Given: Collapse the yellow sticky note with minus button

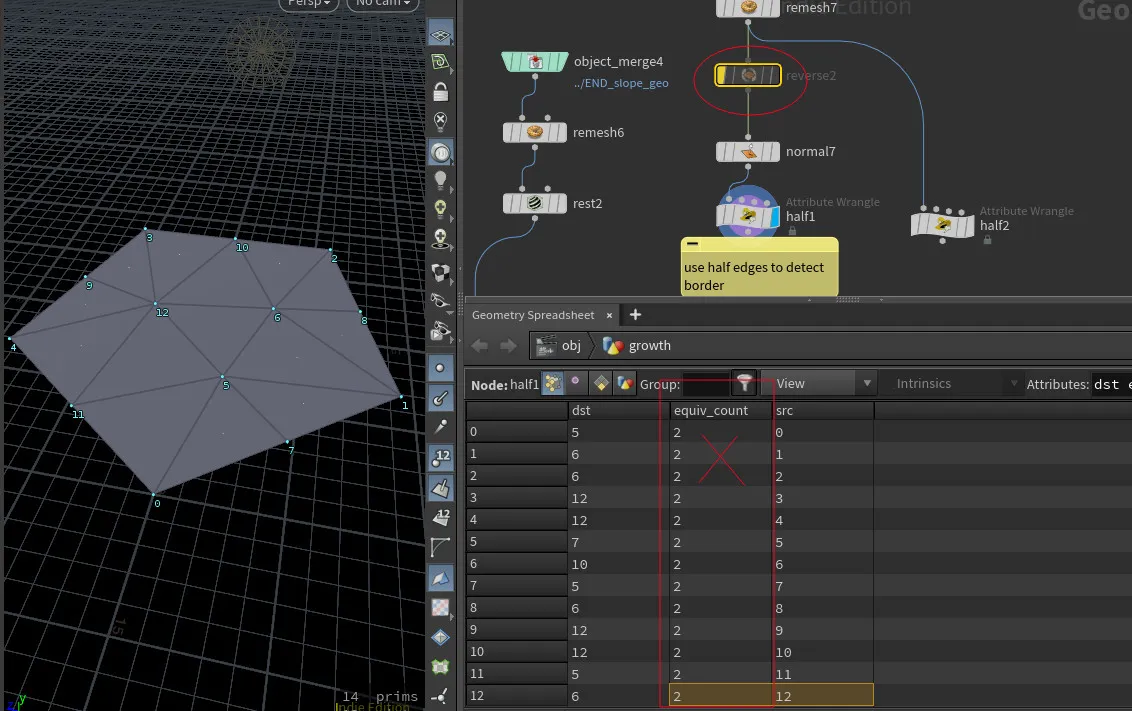Looking at the screenshot, I should 692,244.
